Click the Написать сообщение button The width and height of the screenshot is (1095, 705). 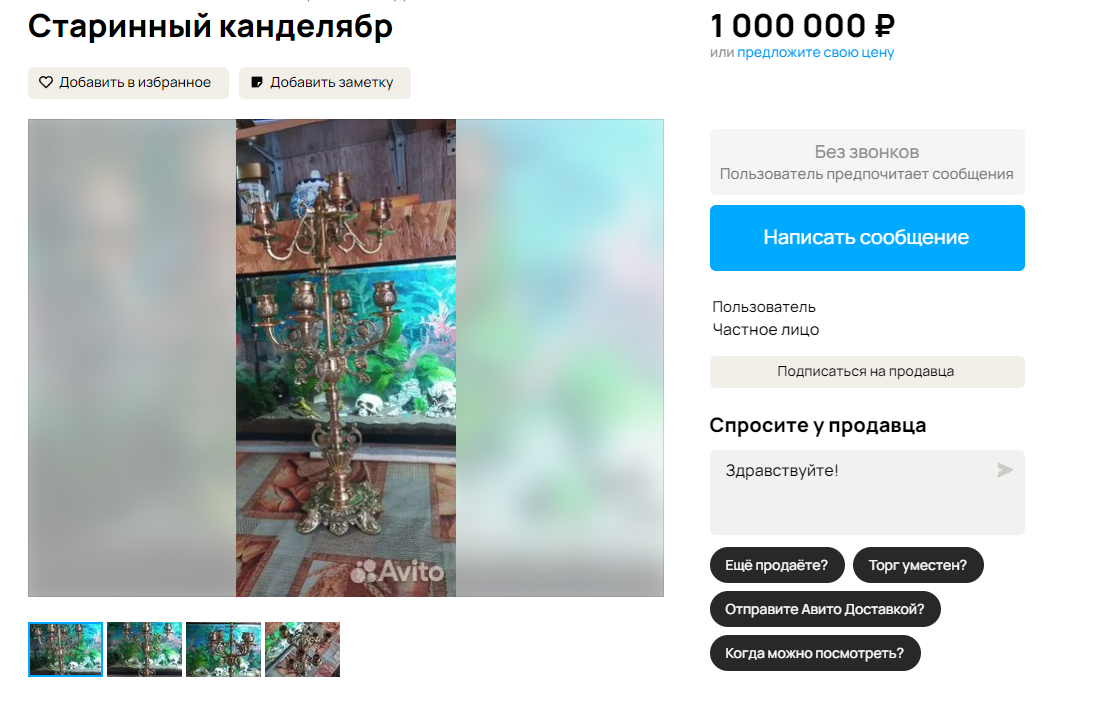tap(867, 237)
